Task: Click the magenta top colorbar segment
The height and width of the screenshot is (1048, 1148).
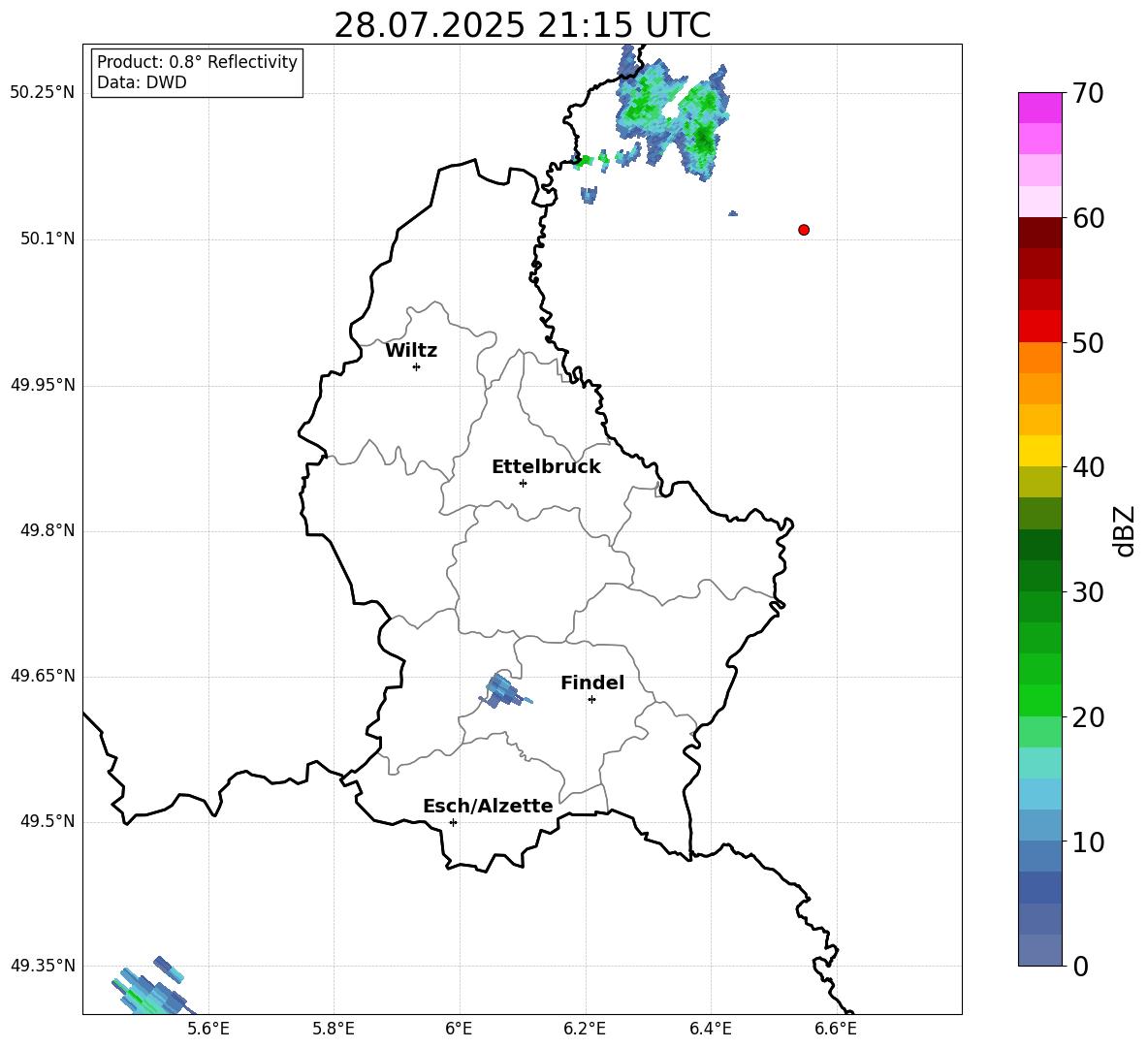Action: click(1040, 108)
